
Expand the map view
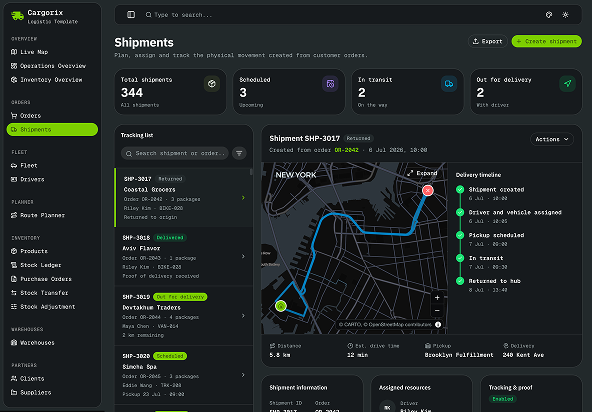point(422,173)
